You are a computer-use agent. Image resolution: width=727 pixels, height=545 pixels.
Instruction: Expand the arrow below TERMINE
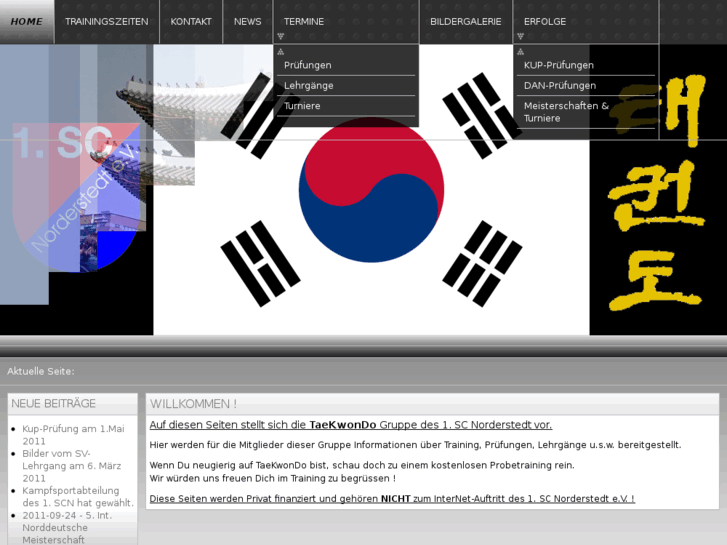click(x=281, y=36)
